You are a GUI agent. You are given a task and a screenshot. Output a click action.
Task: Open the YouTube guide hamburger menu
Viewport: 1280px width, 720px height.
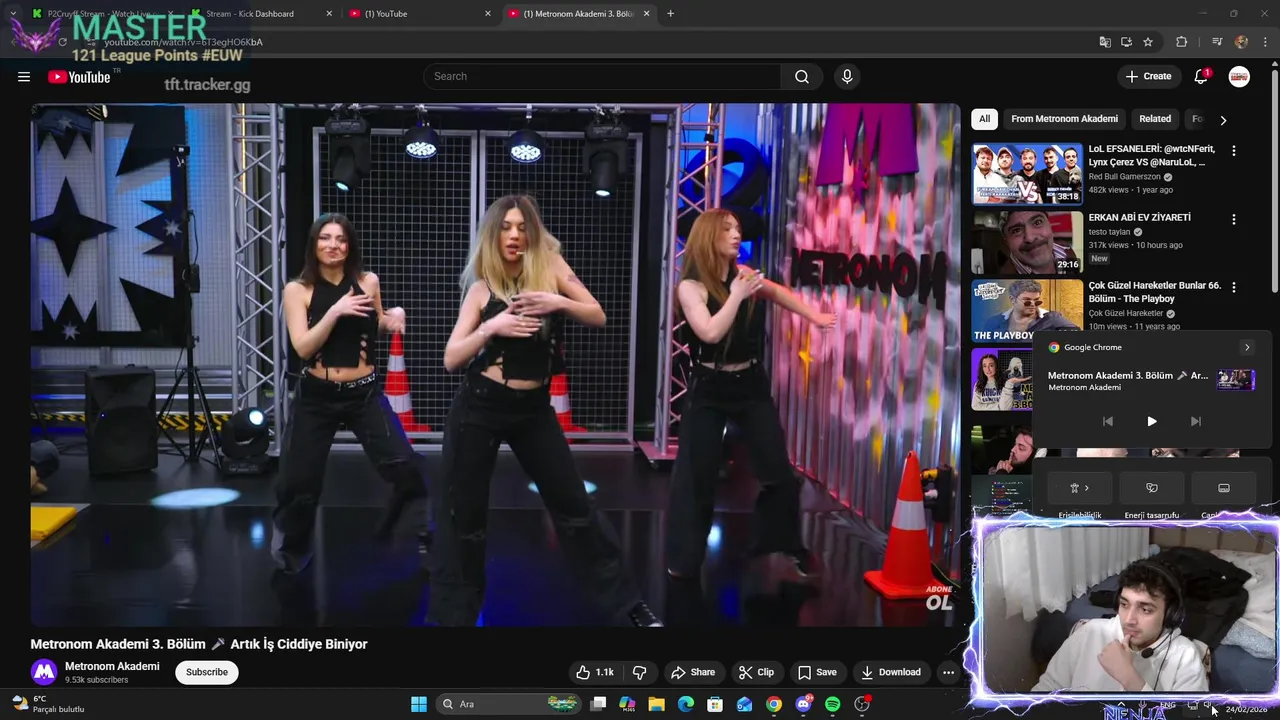point(24,77)
